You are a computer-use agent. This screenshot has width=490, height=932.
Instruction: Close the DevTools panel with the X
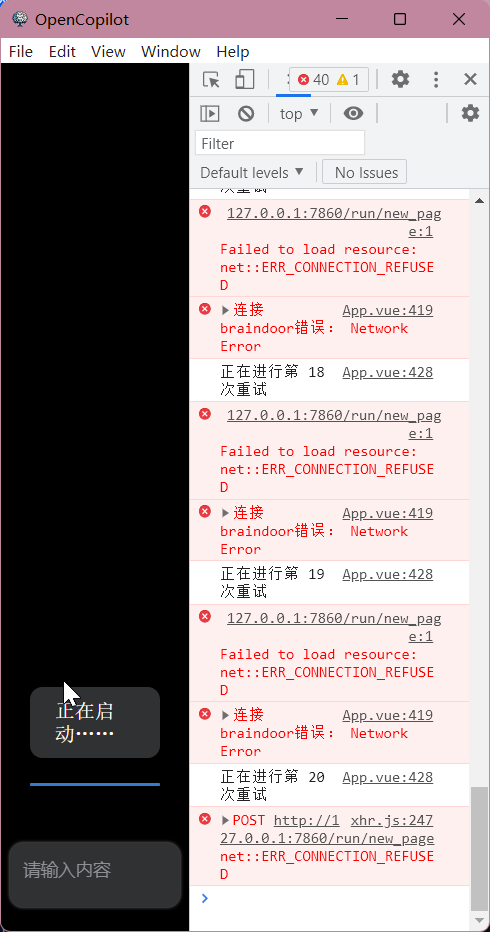pos(470,79)
